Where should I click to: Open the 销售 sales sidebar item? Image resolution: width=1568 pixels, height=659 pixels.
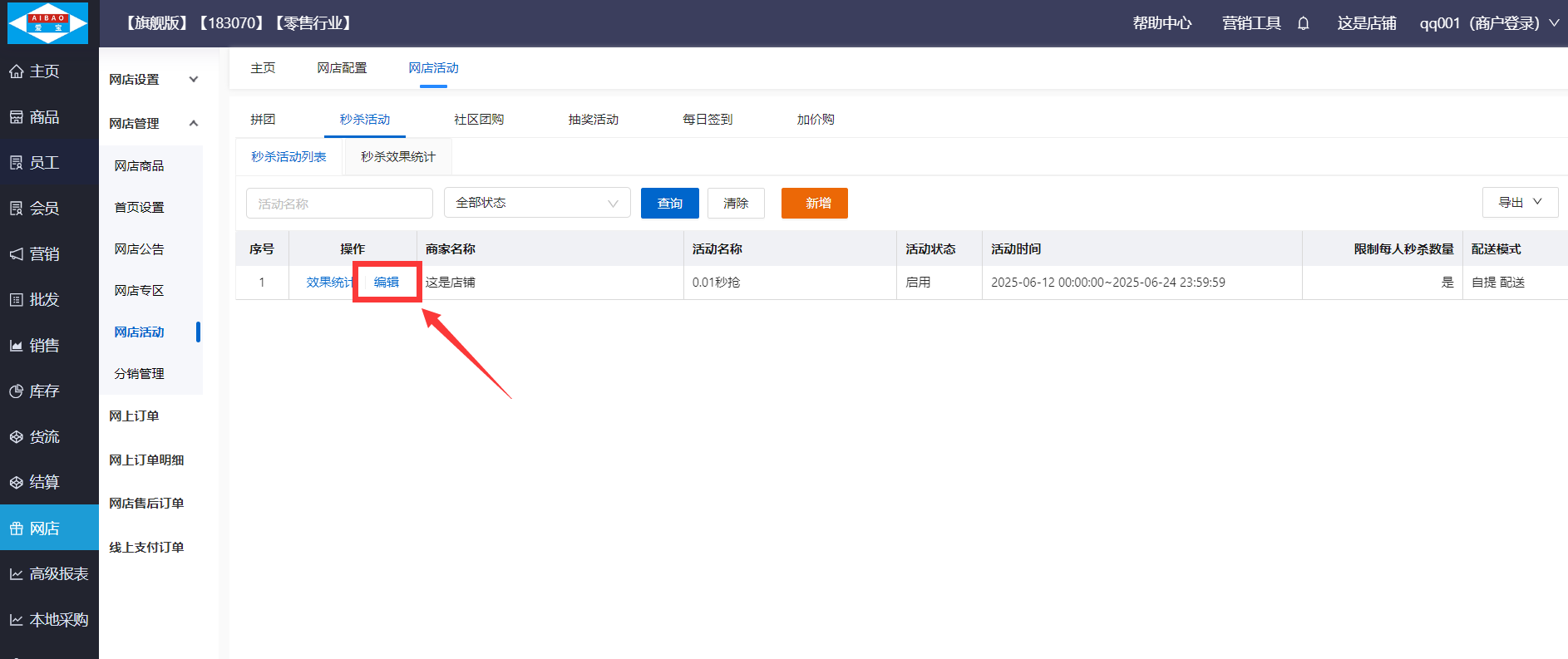pyautogui.click(x=35, y=346)
